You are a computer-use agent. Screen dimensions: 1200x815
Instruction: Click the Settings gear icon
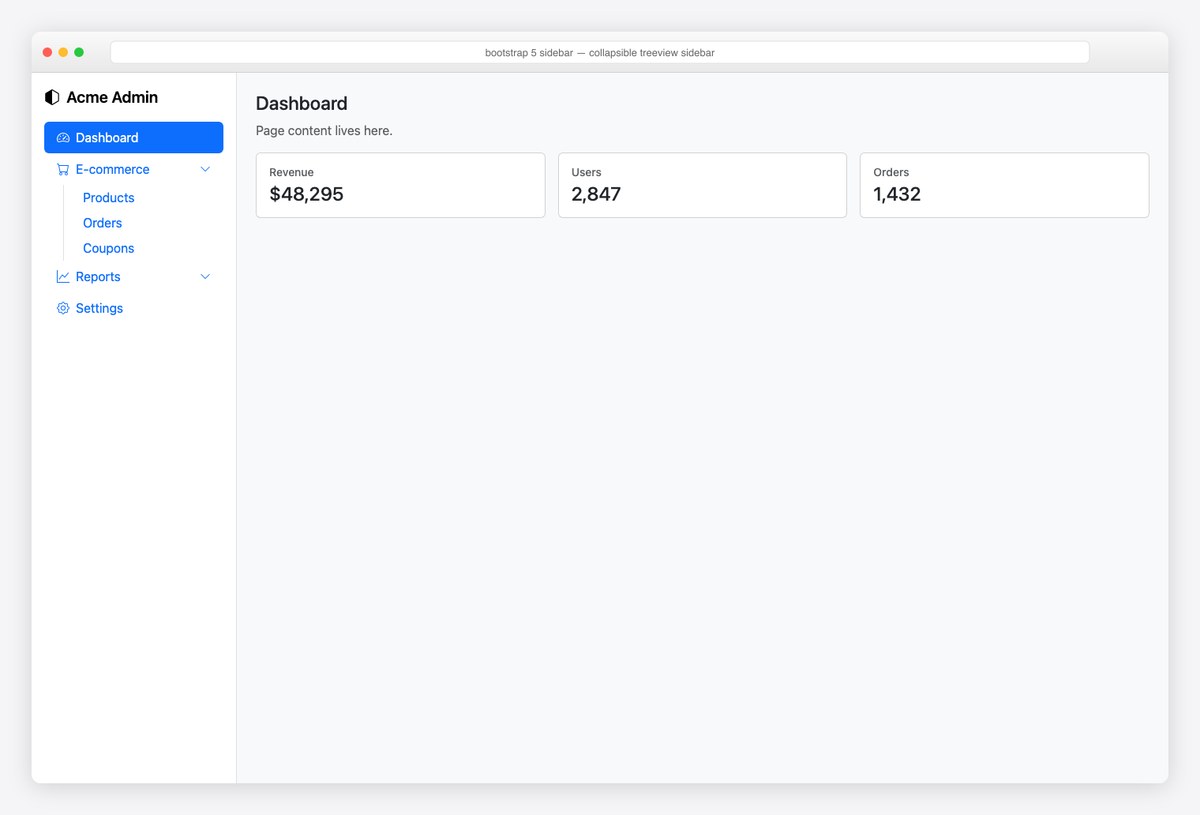click(x=63, y=309)
